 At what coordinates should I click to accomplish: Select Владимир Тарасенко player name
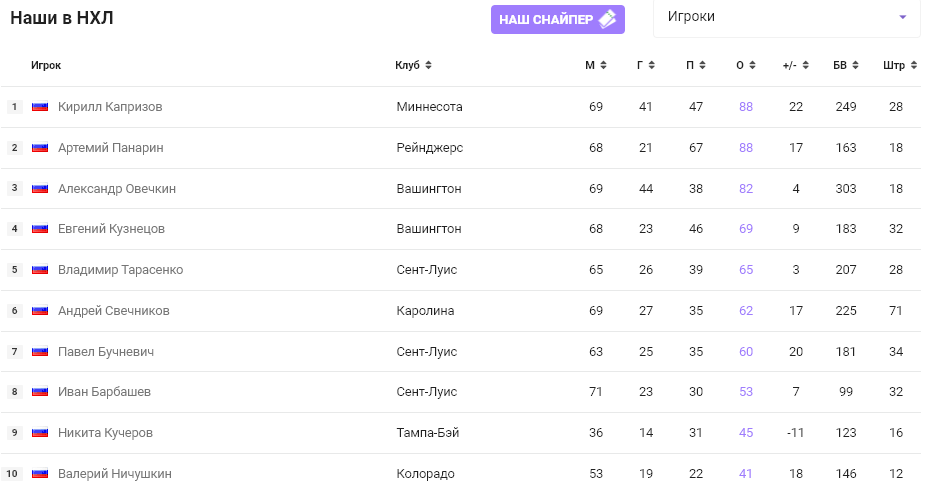point(120,270)
